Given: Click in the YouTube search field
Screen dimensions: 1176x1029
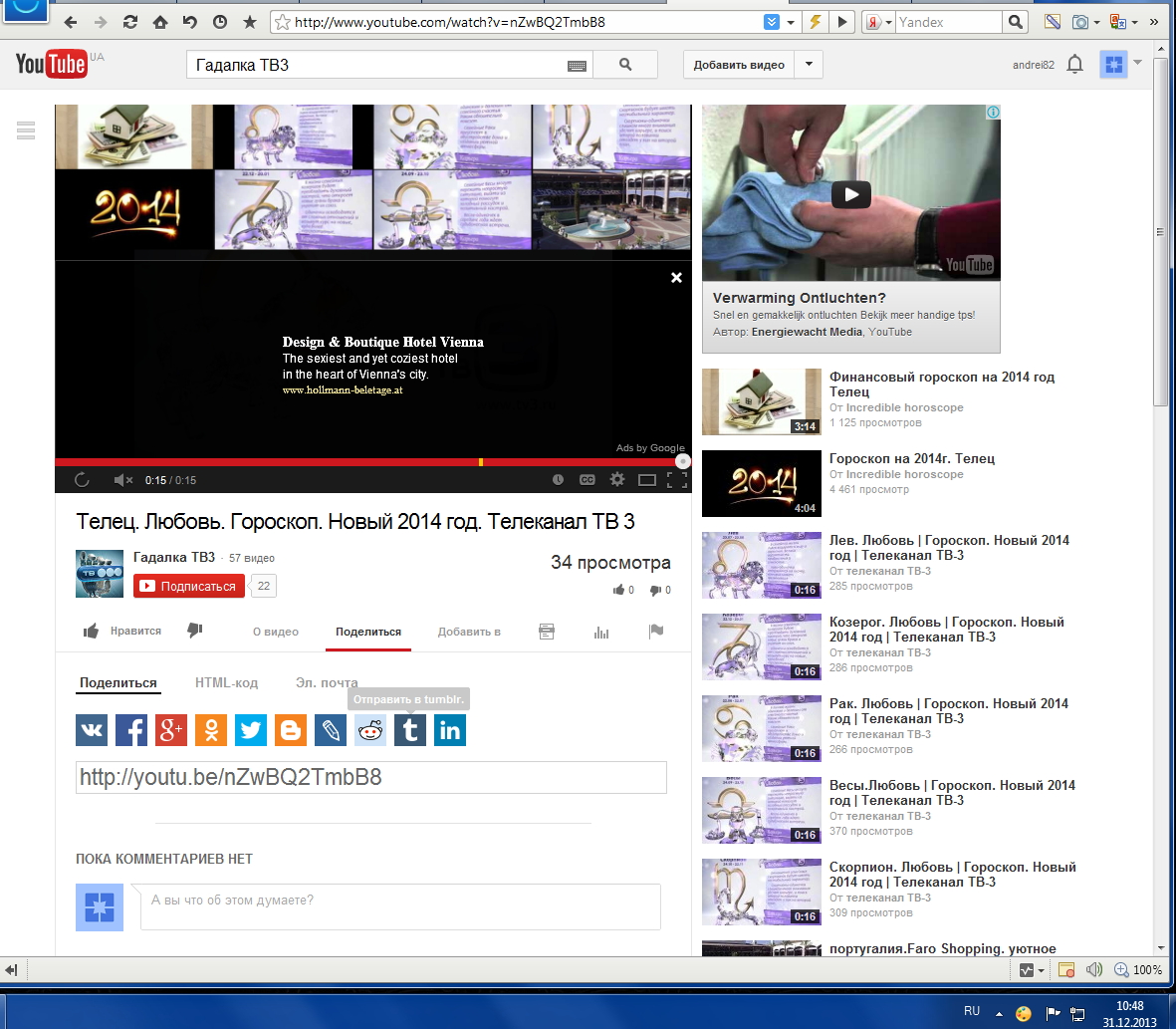Looking at the screenshot, I should (x=390, y=66).
